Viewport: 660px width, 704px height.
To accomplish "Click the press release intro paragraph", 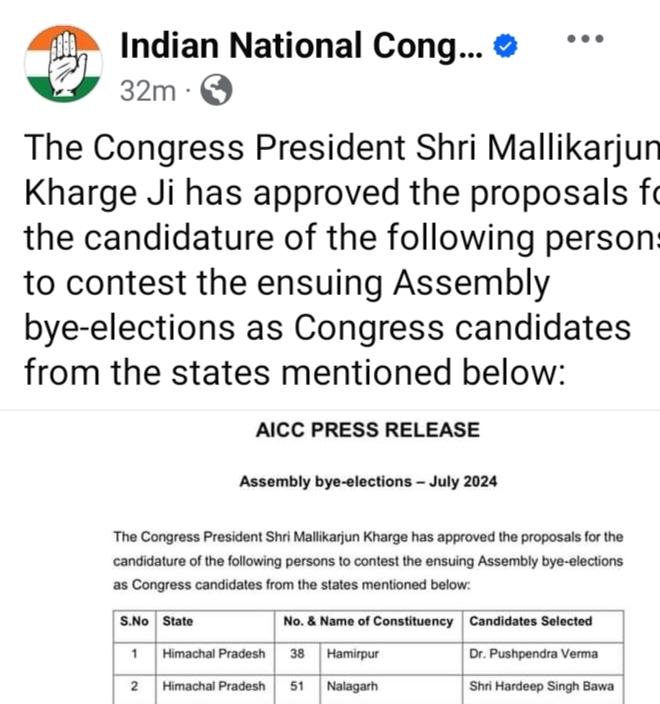I will [368, 561].
